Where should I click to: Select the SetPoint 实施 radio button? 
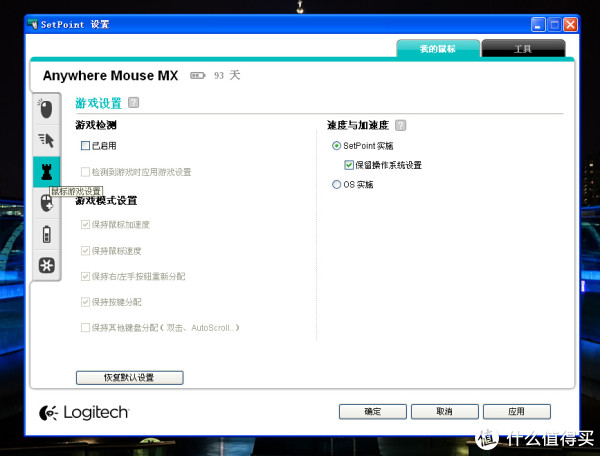click(x=336, y=146)
